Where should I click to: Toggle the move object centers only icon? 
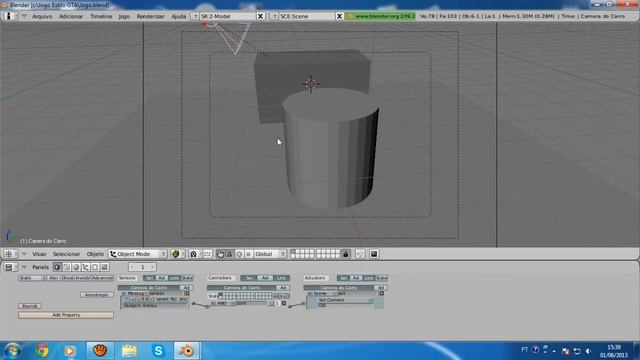pyautogui.click(x=207, y=254)
